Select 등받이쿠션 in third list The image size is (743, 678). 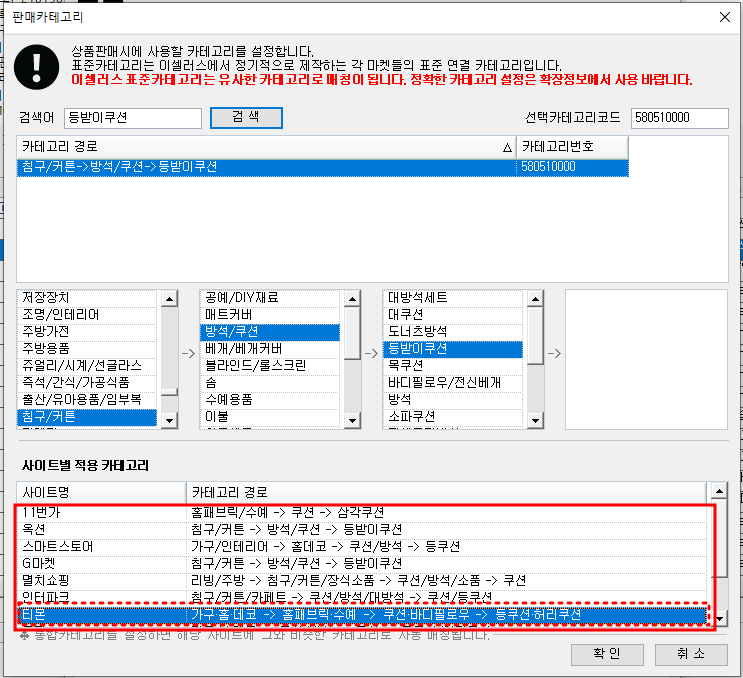tap(453, 349)
